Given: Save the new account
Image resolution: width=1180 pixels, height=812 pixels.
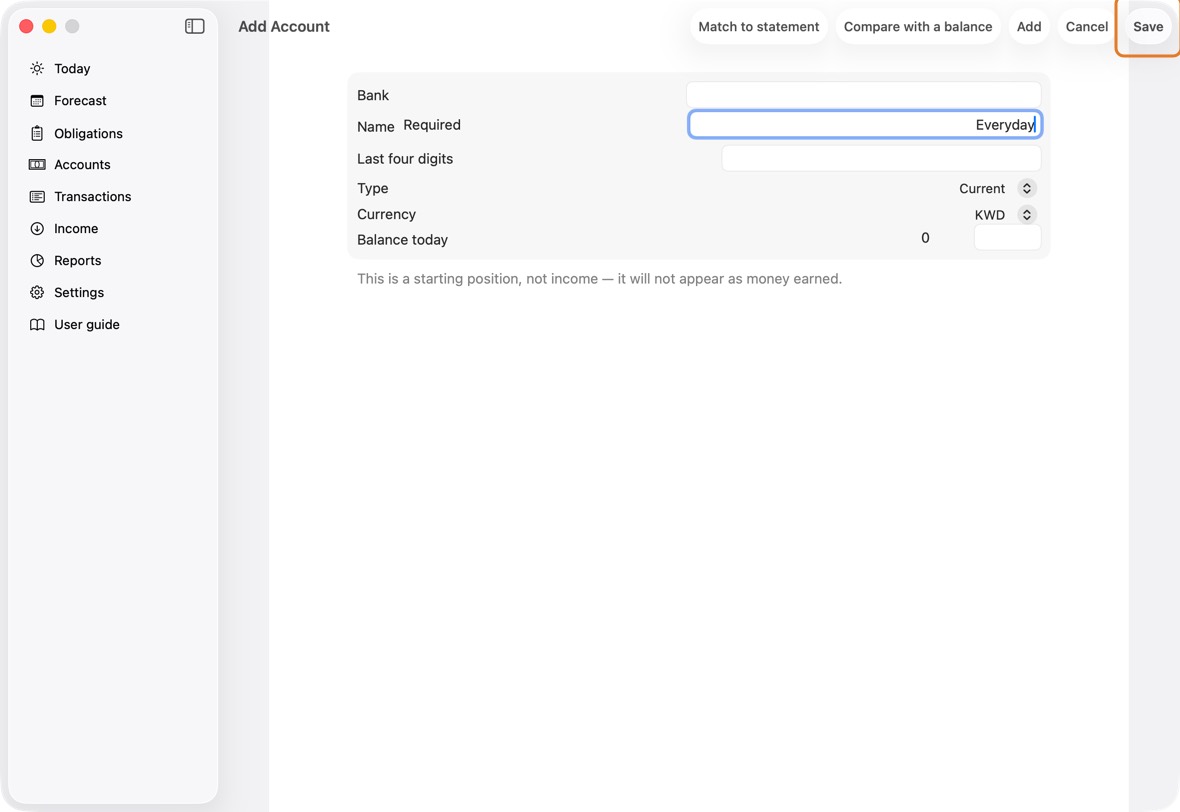Looking at the screenshot, I should point(1148,26).
